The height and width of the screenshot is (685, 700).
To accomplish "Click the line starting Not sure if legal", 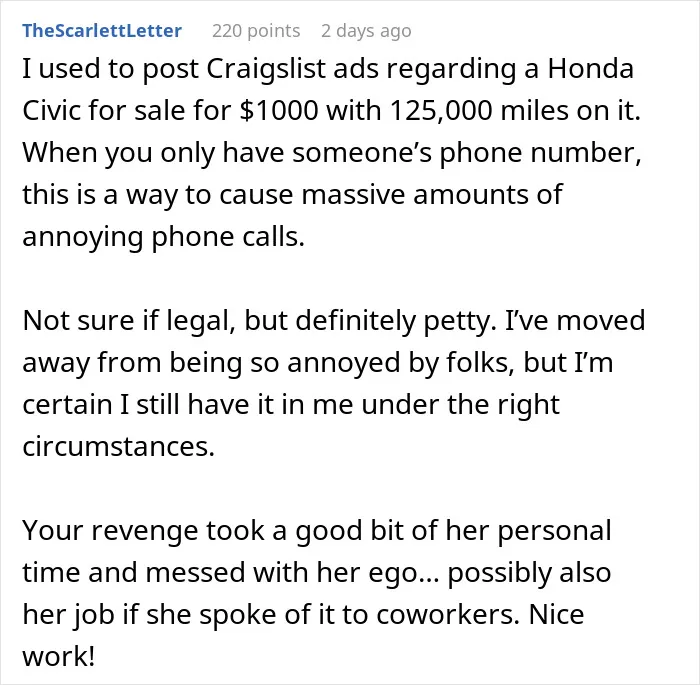I will click(333, 321).
